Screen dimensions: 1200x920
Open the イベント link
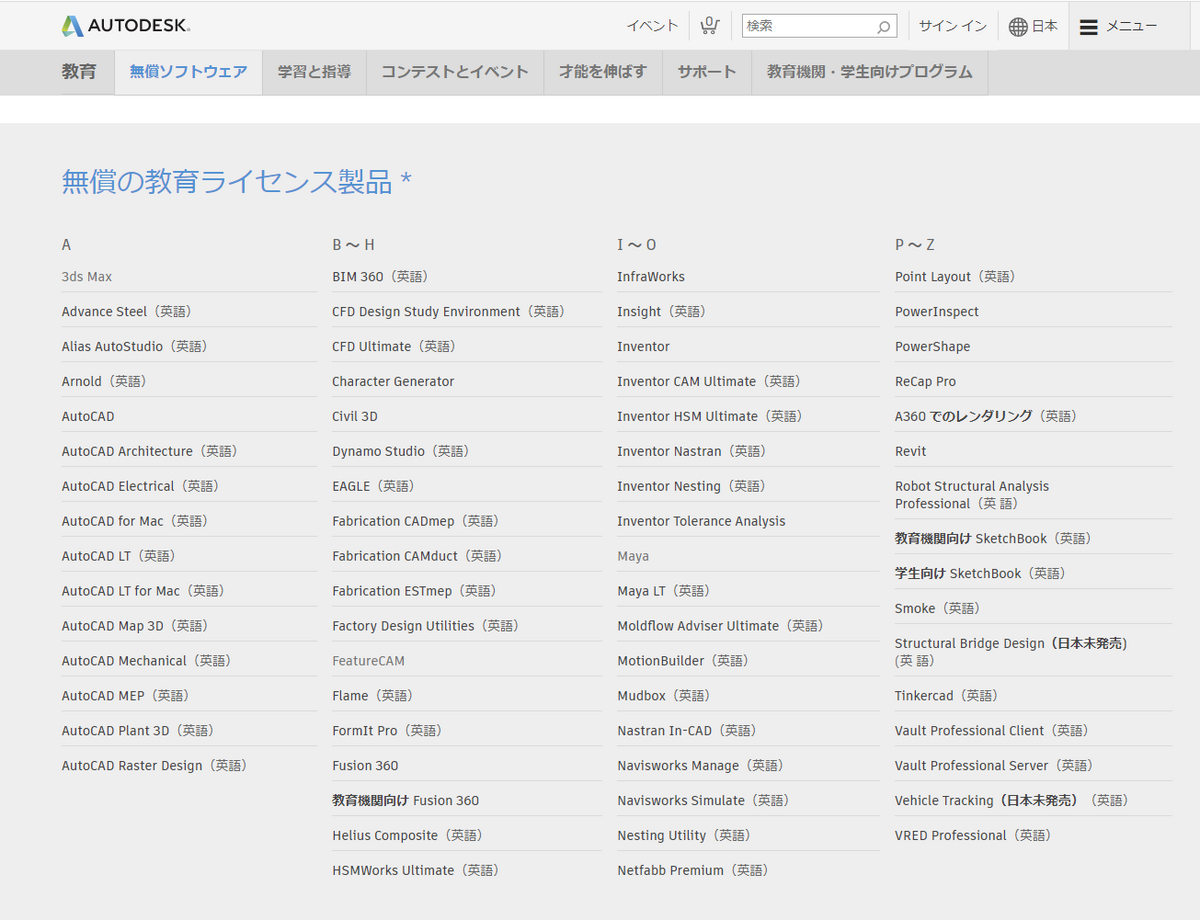tap(651, 25)
